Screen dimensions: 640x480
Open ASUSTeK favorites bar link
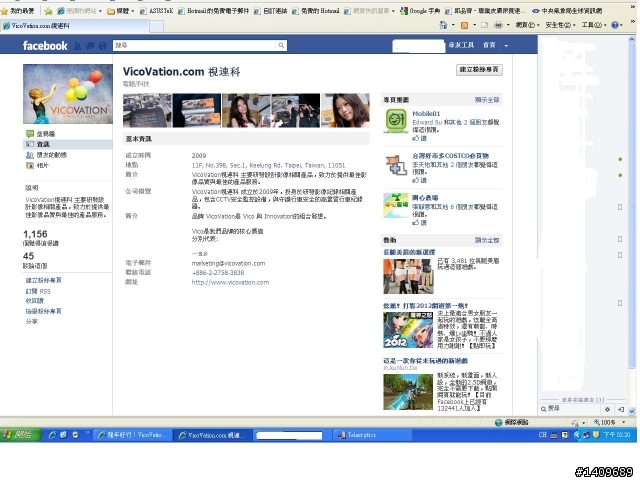[x=156, y=11]
